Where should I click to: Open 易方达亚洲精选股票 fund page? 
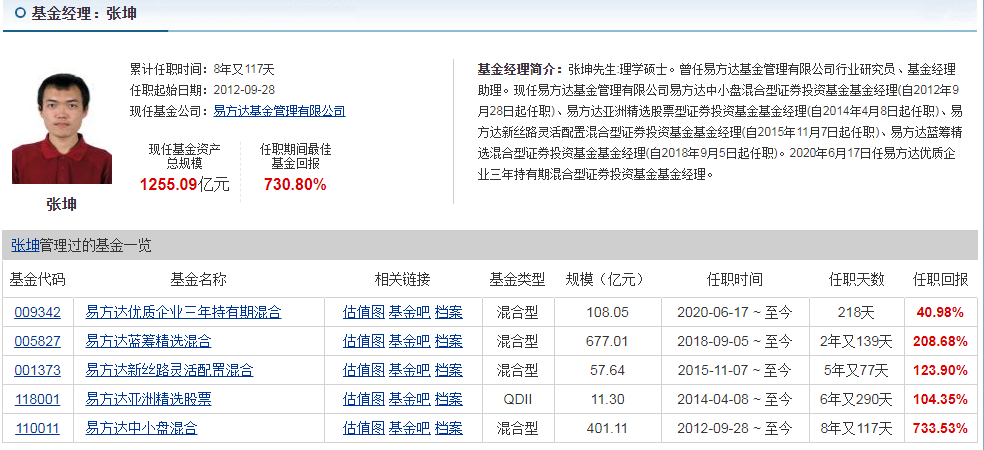coord(148,399)
